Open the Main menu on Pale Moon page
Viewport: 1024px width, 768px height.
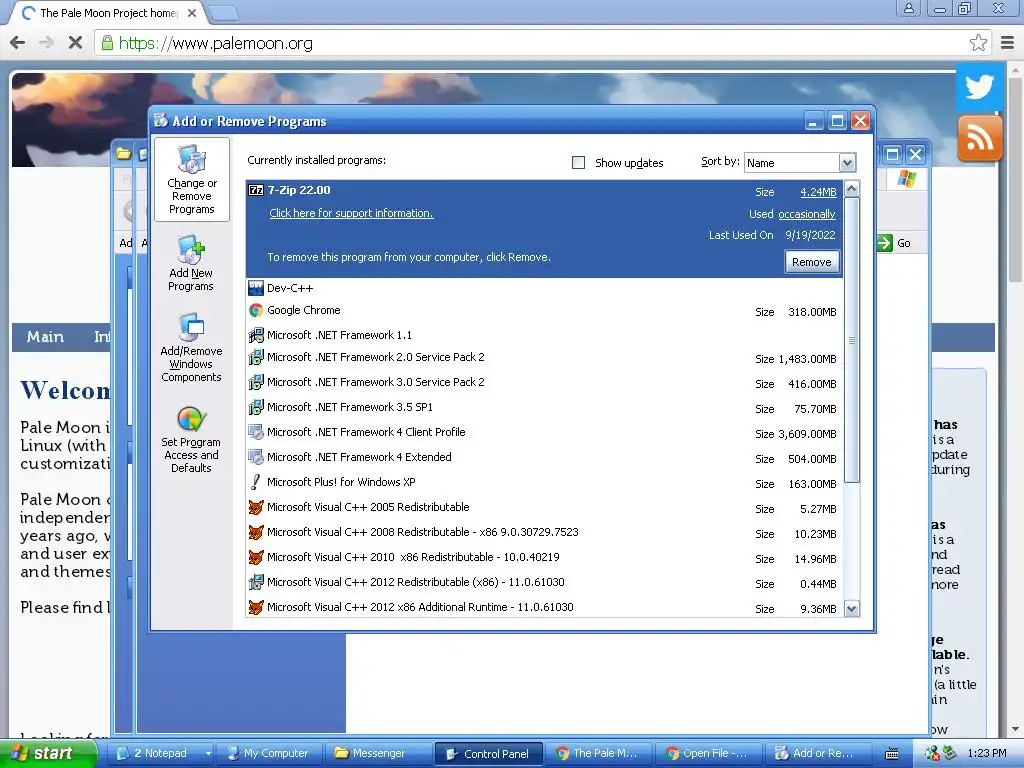pos(45,336)
